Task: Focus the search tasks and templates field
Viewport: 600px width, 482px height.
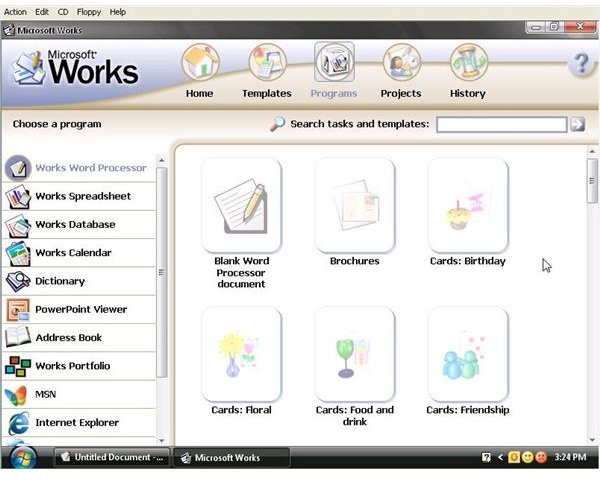Action: [502, 124]
